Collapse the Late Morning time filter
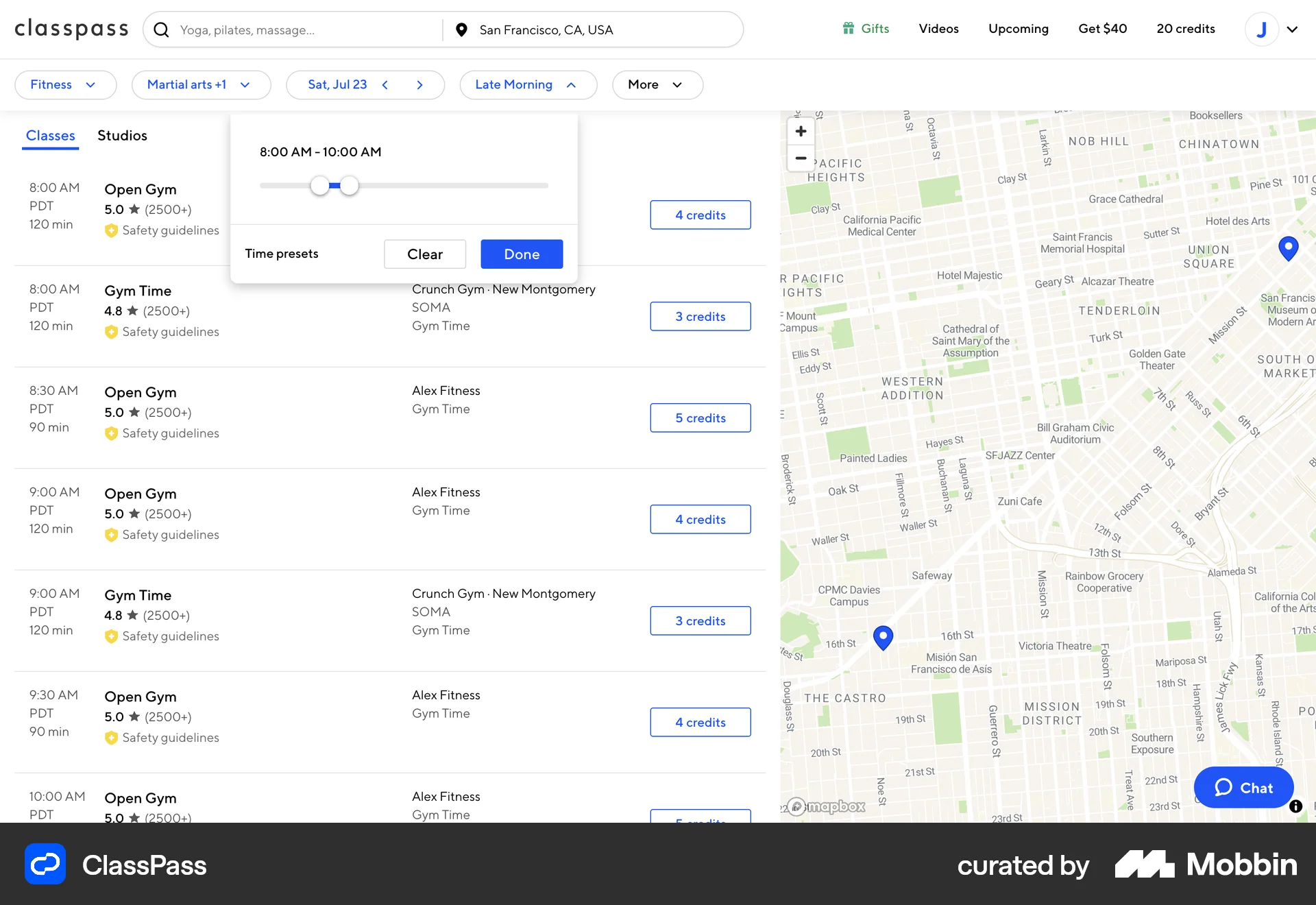The height and width of the screenshot is (905, 1316). (x=528, y=84)
